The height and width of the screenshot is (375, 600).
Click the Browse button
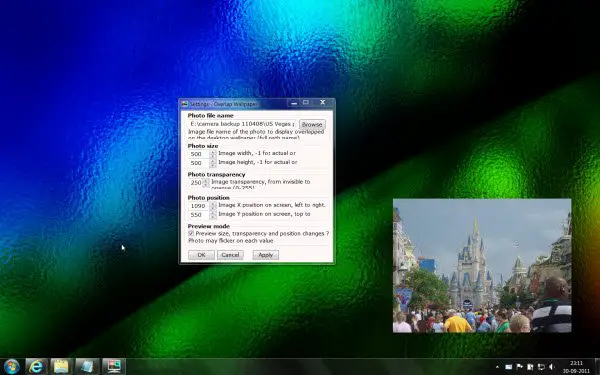point(312,124)
